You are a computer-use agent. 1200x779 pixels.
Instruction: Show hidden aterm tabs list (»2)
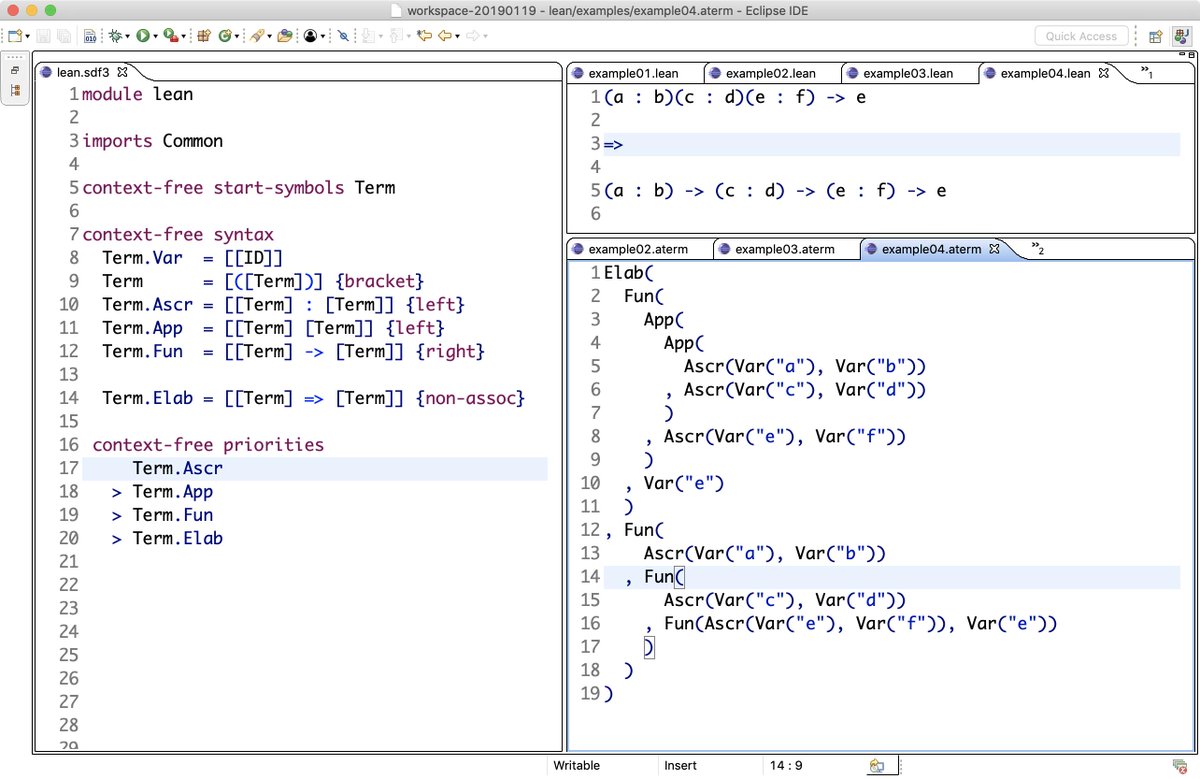point(1038,249)
